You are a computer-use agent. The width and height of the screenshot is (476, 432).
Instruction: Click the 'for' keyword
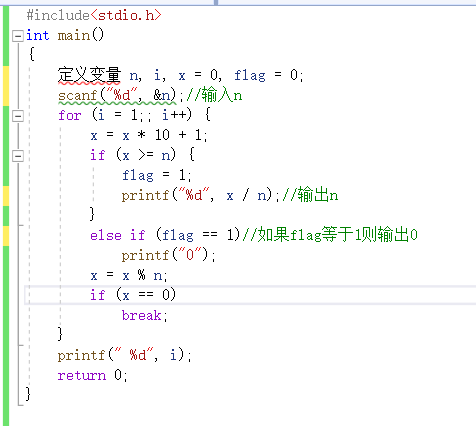pyautogui.click(x=70, y=115)
